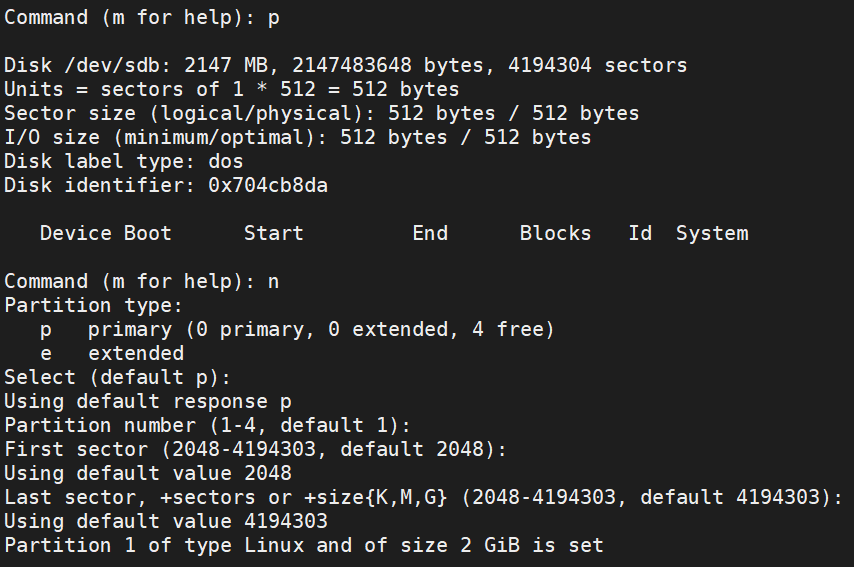Click the 'Disk label type: dos' line
Screen dimensions: 854x567
click(x=124, y=161)
